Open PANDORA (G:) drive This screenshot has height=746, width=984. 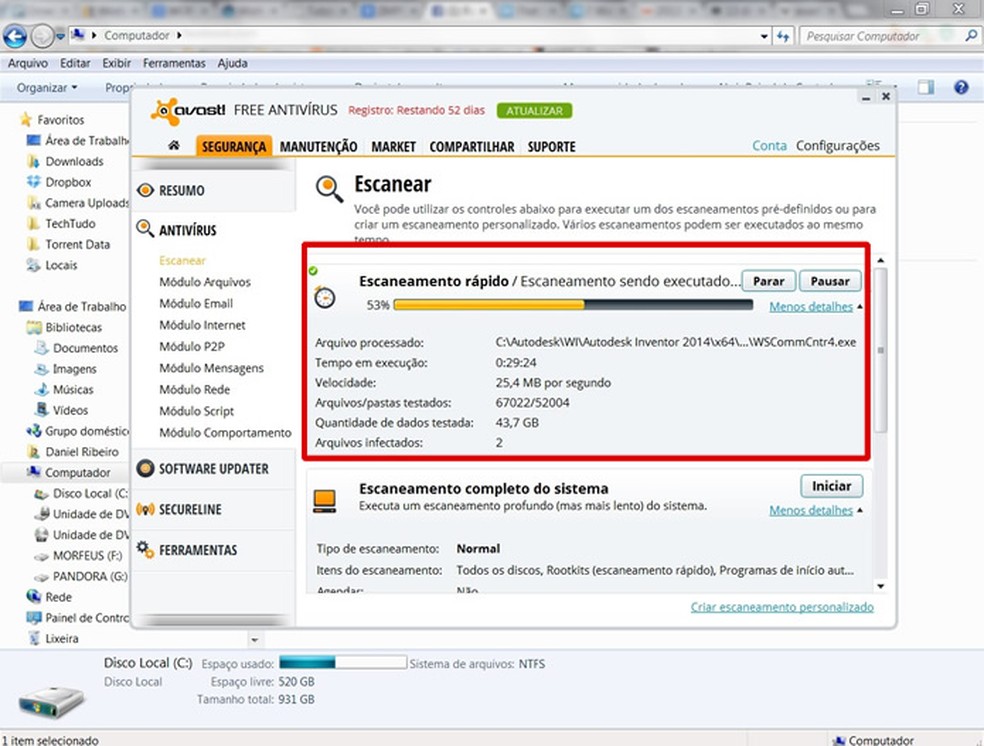tap(90, 576)
